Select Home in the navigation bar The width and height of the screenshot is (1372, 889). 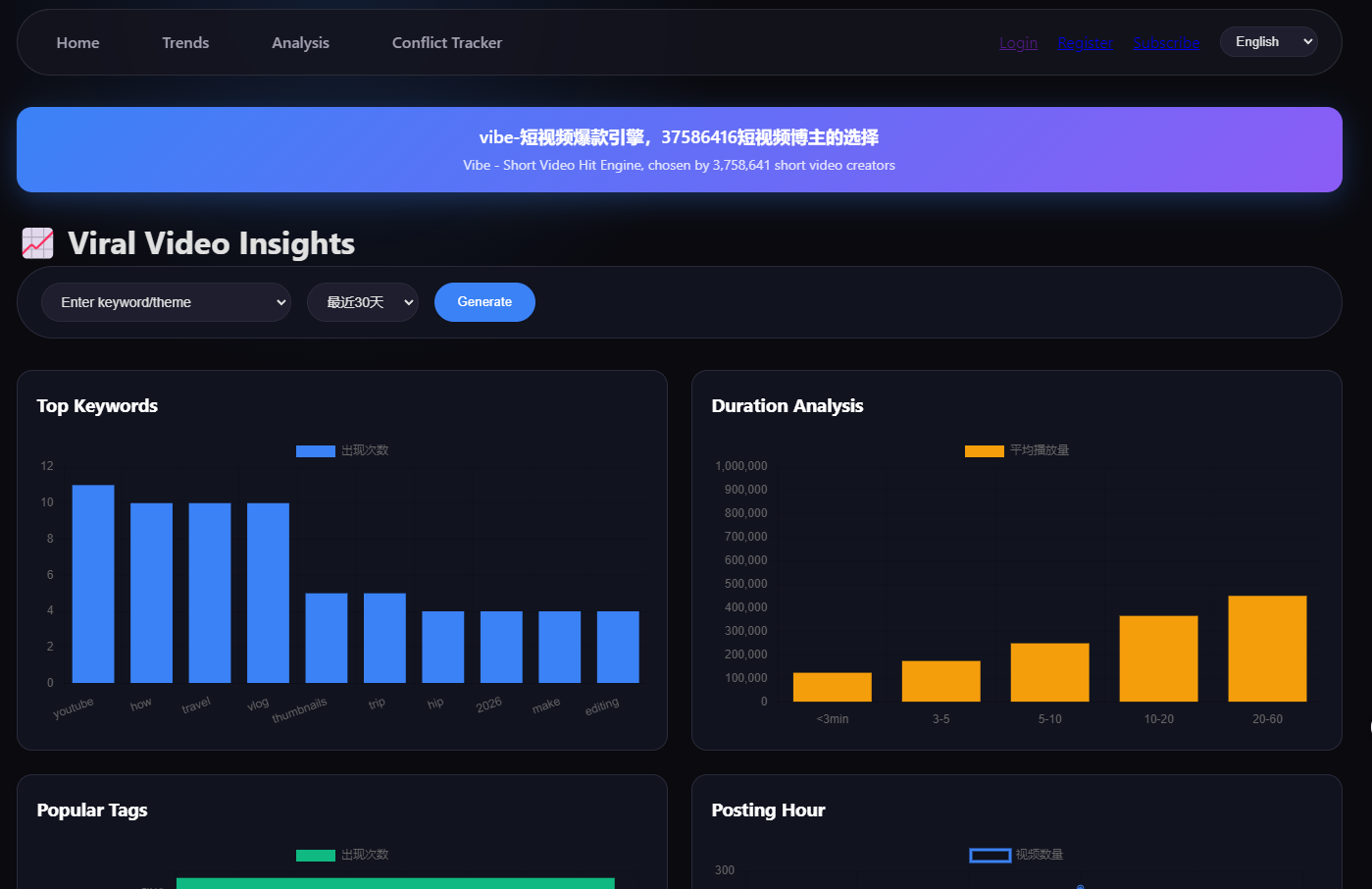coord(77,42)
